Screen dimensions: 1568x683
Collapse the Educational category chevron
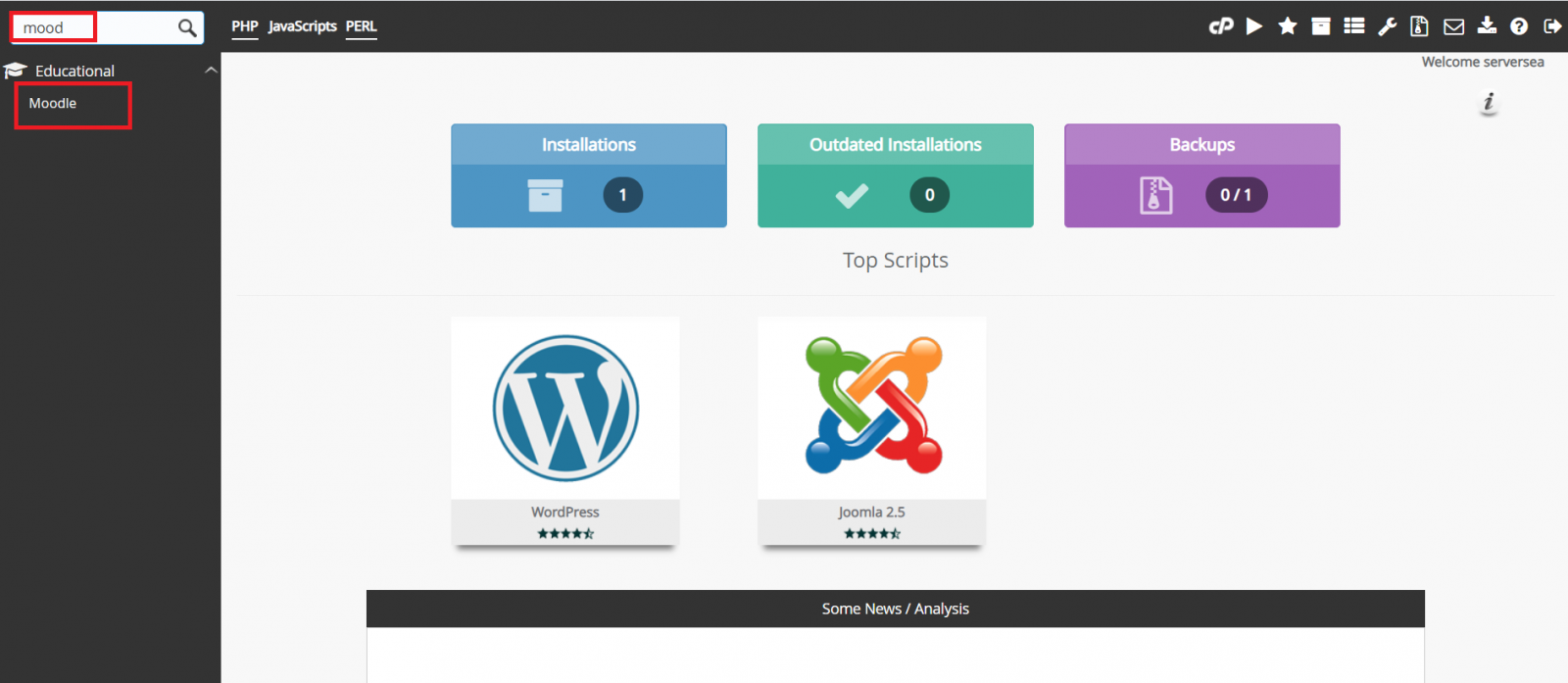click(x=211, y=71)
